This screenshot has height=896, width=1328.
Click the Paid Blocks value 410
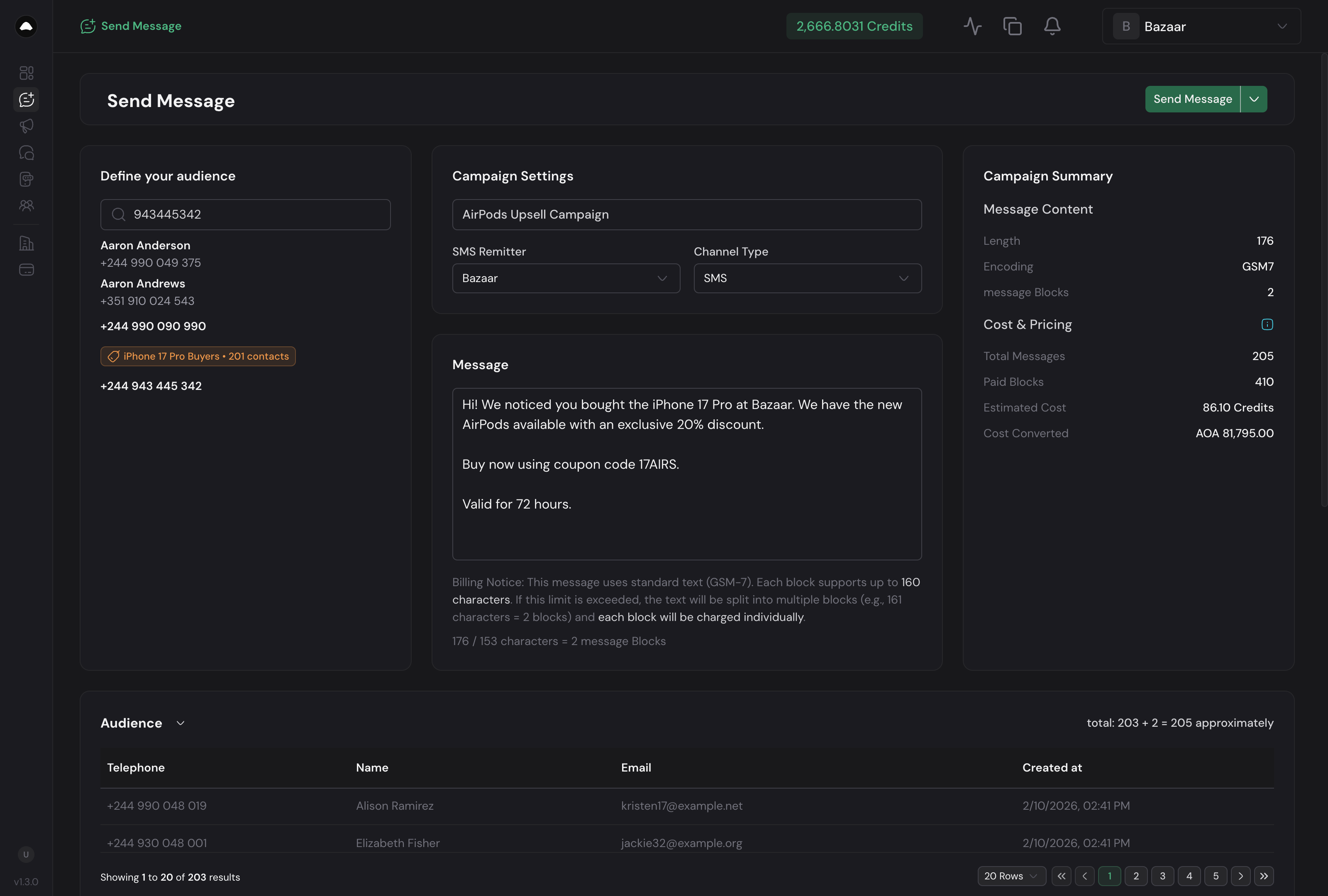(1264, 382)
